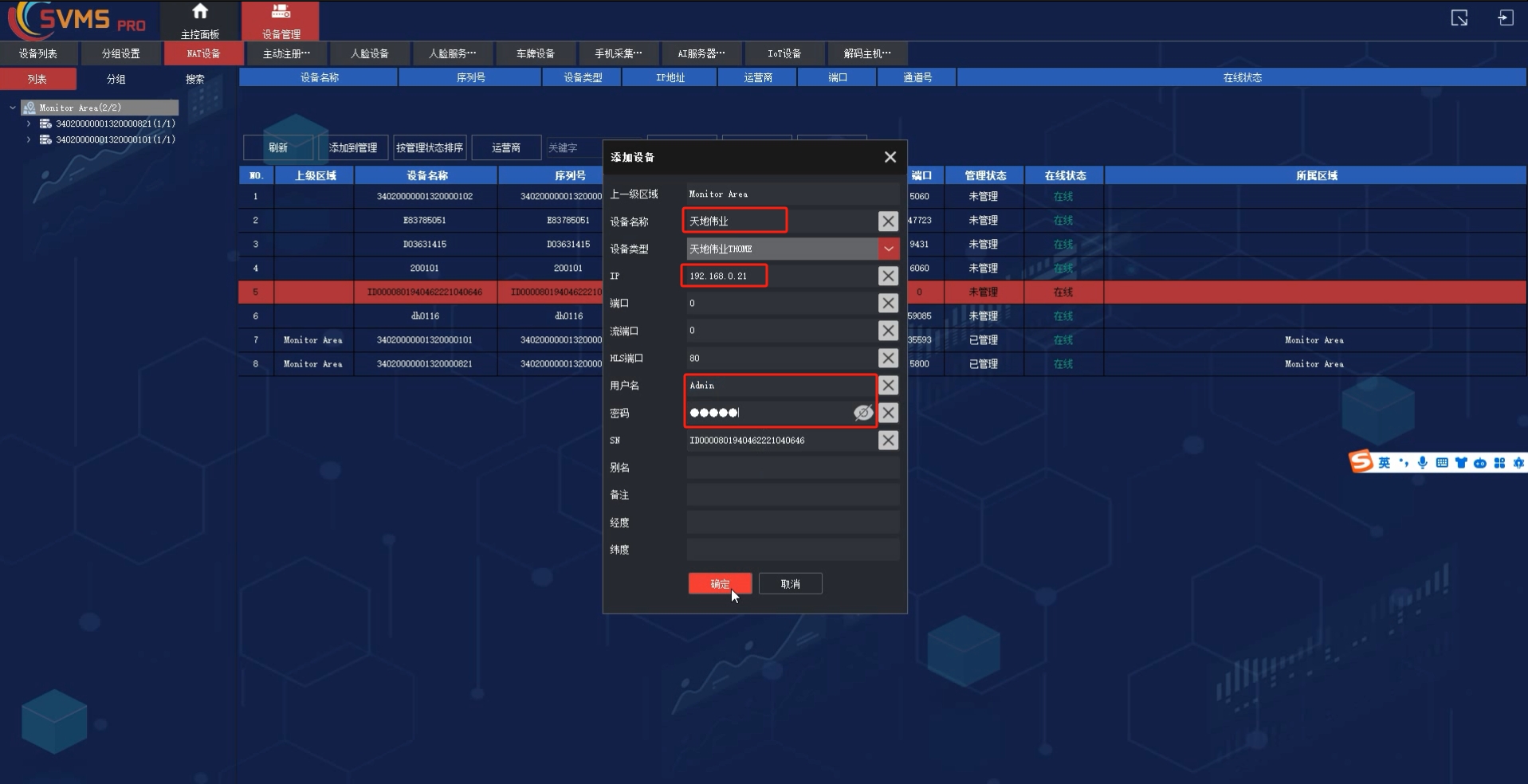Open the 设备管理 device management icon tab
Image resolution: width=1528 pixels, height=784 pixels.
[x=281, y=12]
